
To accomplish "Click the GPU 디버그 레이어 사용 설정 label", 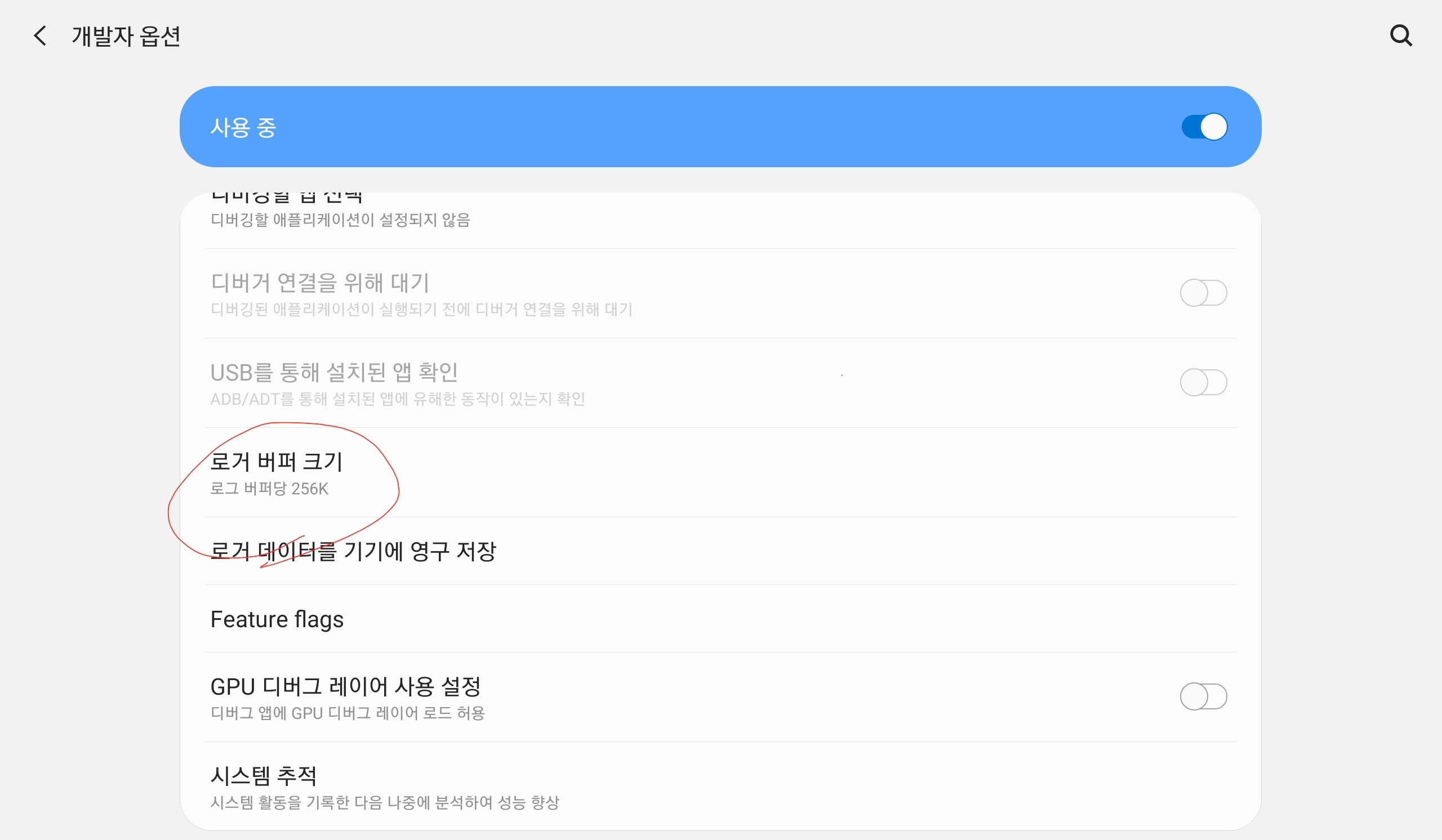I will tap(346, 686).
